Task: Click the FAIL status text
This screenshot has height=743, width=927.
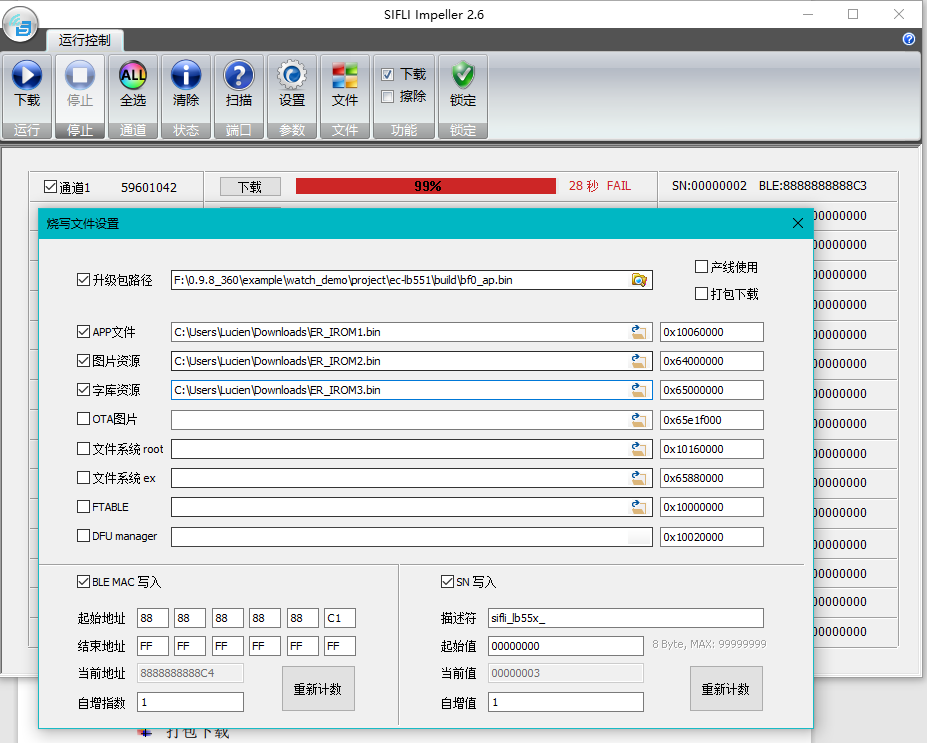Action: 619,186
